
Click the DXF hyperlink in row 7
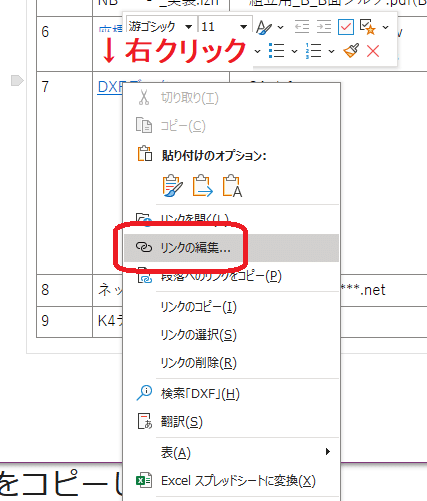110,87
